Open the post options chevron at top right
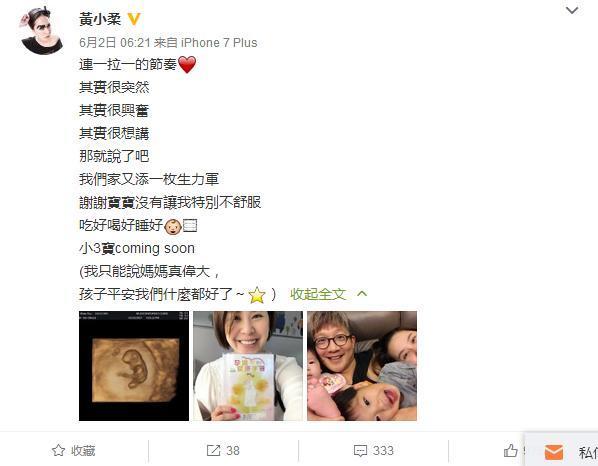The image size is (598, 466). pyautogui.click(x=572, y=10)
